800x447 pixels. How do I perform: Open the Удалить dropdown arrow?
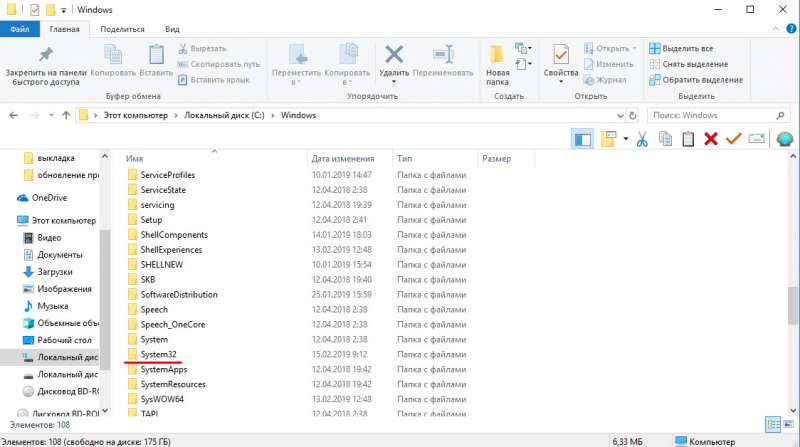point(394,82)
